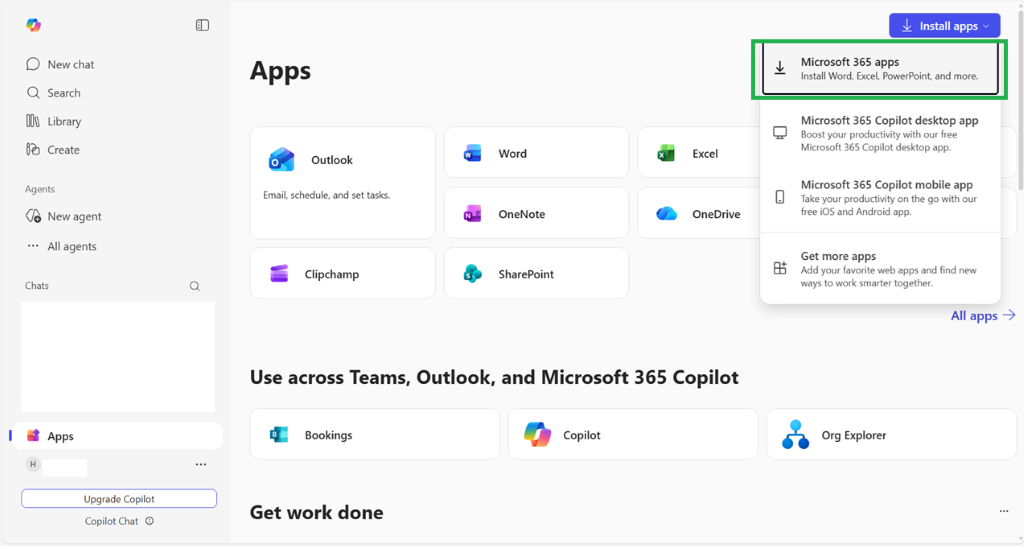Click the Copilot Chat info icon
The height and width of the screenshot is (549, 1024).
(150, 521)
